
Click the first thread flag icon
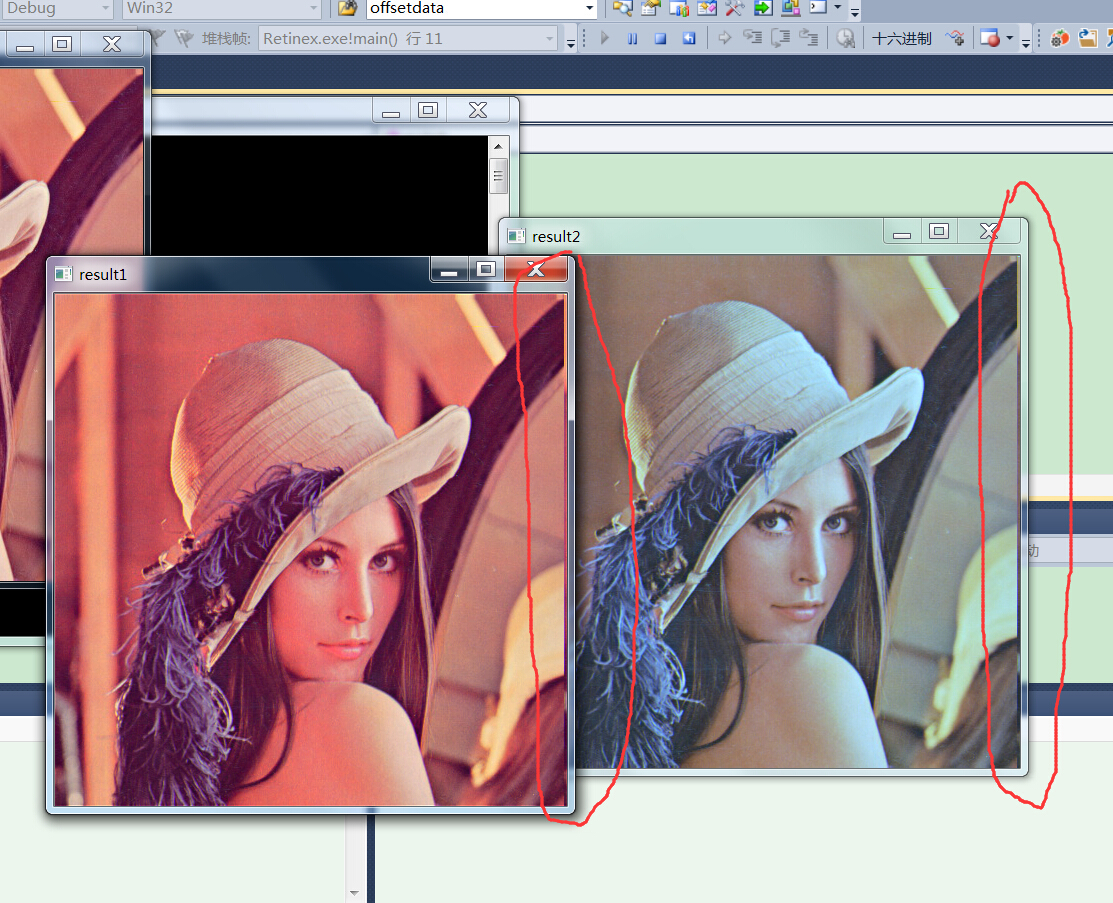tap(158, 38)
